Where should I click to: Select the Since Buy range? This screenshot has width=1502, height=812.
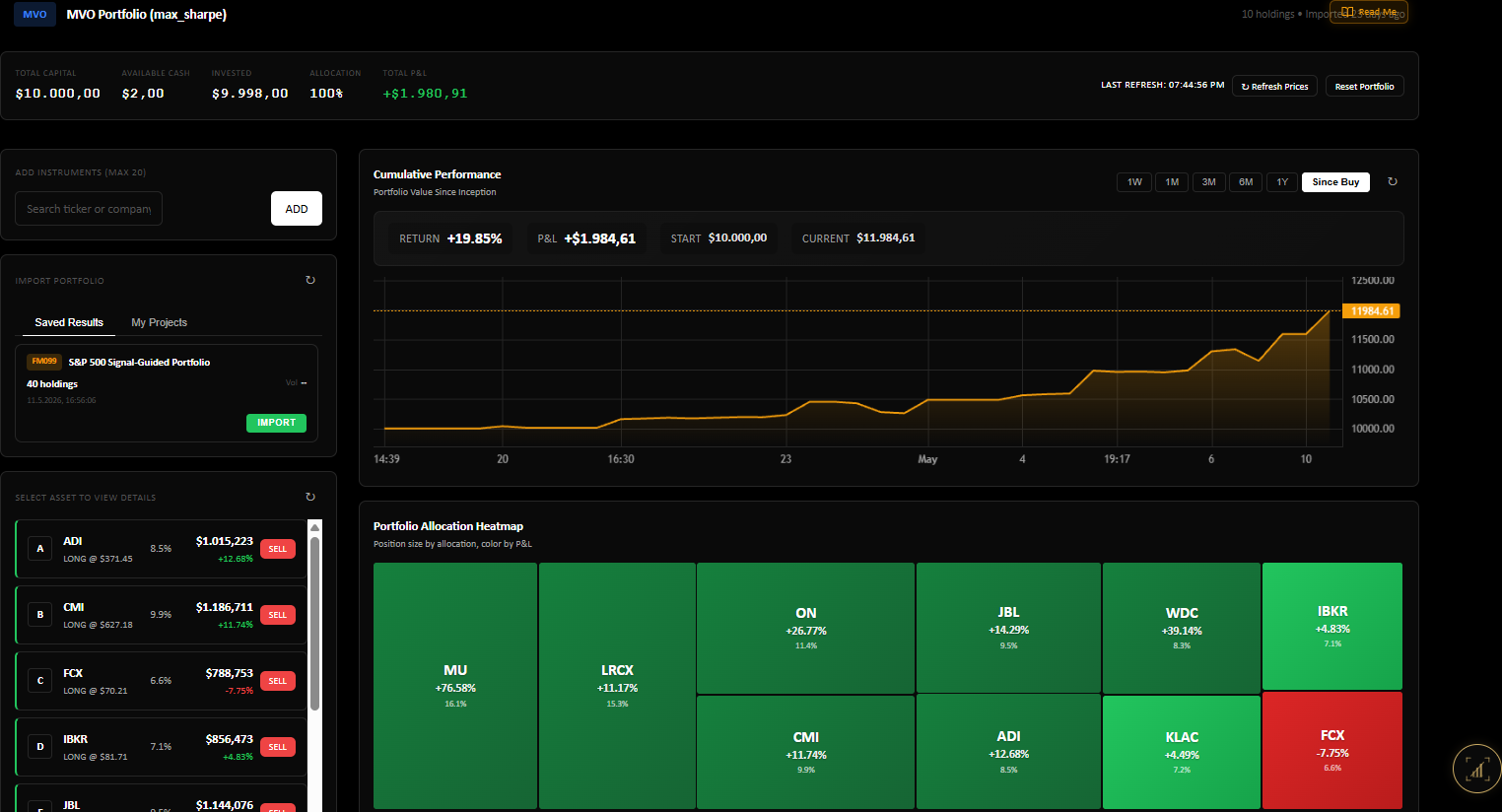click(1335, 182)
